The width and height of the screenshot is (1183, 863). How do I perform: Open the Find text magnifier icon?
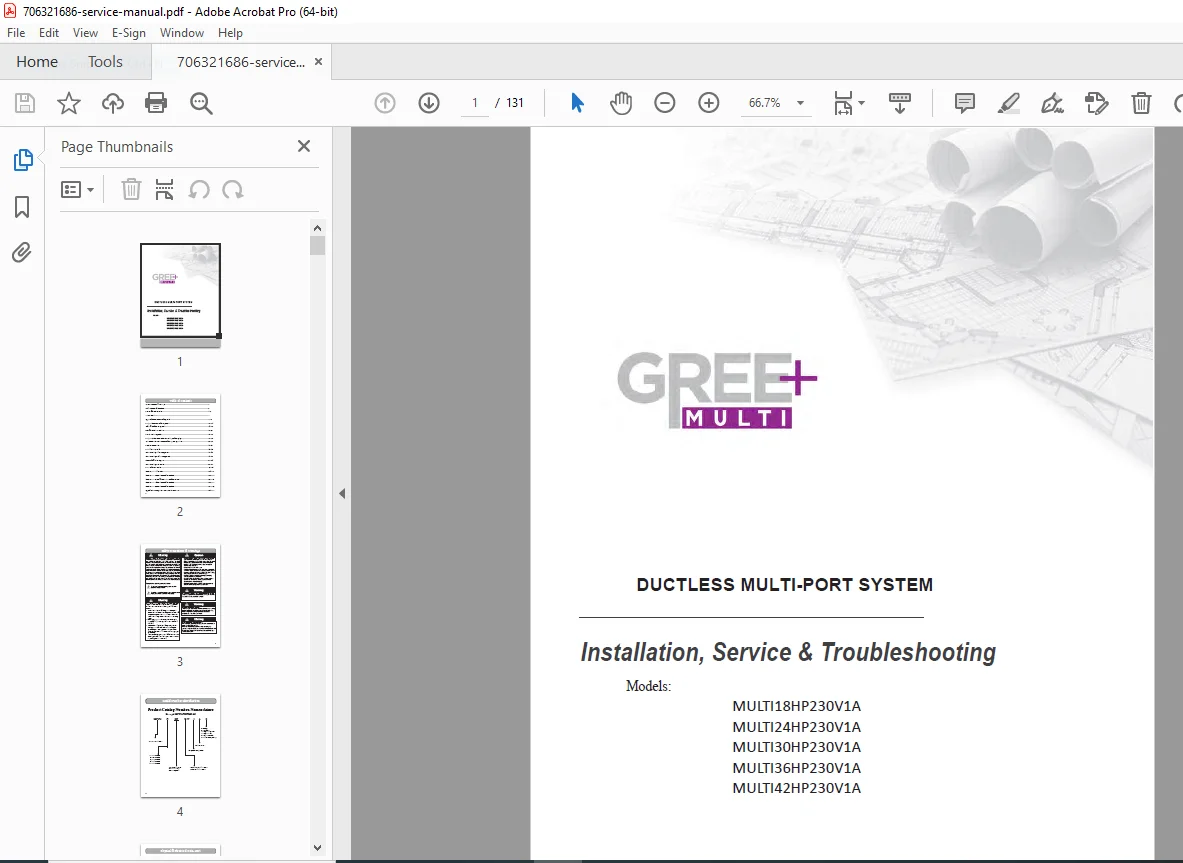pyautogui.click(x=201, y=103)
